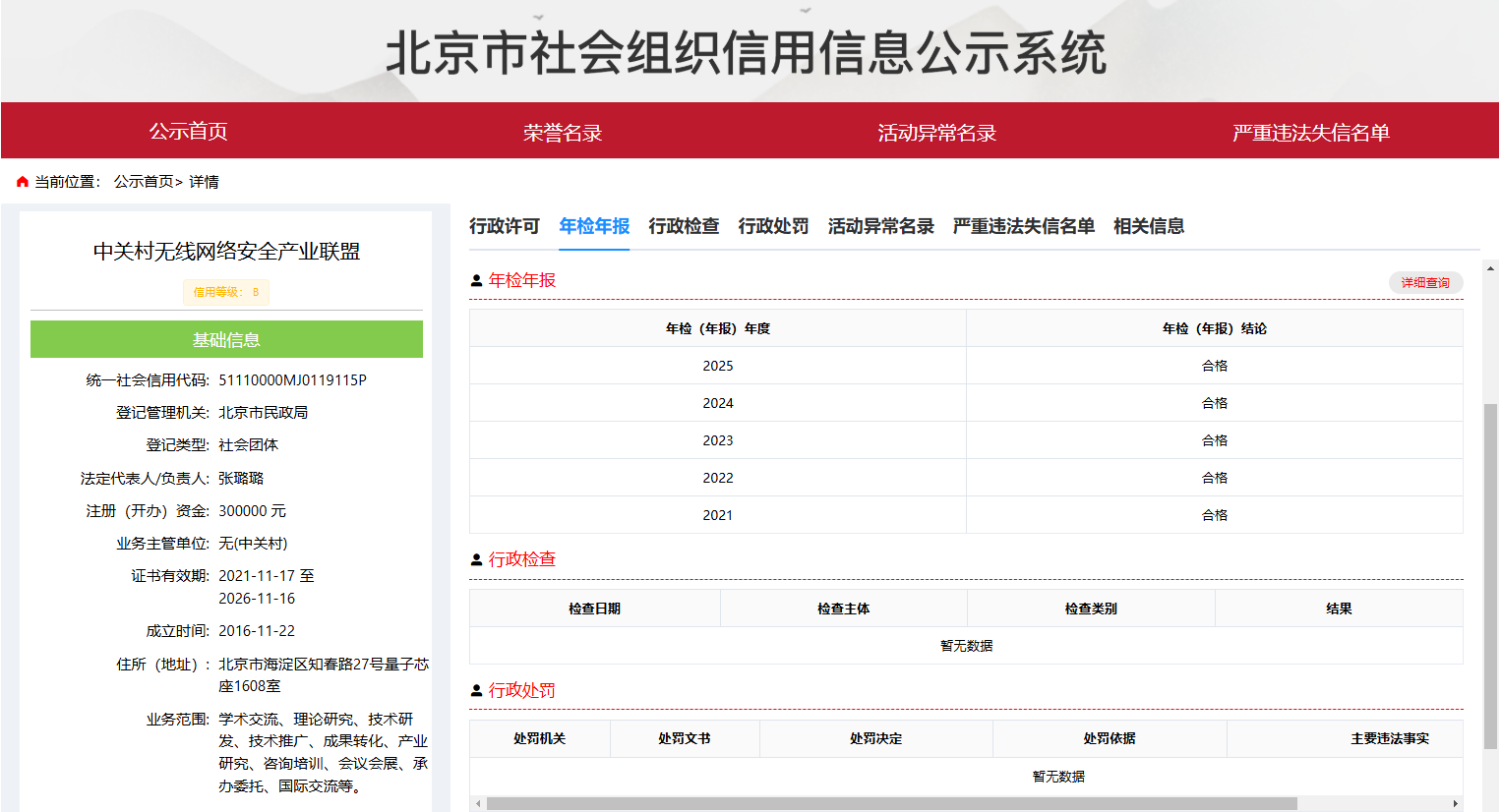
Task: Click the registered capital value 300000 元
Action: tap(252, 511)
